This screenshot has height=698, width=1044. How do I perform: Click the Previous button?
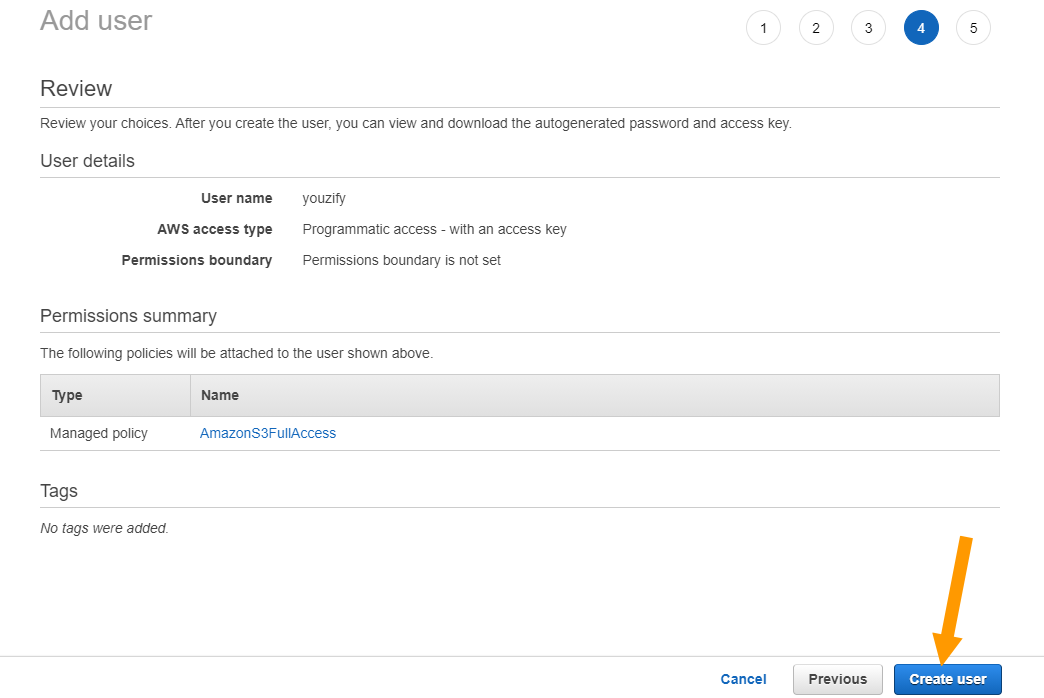(x=838, y=679)
